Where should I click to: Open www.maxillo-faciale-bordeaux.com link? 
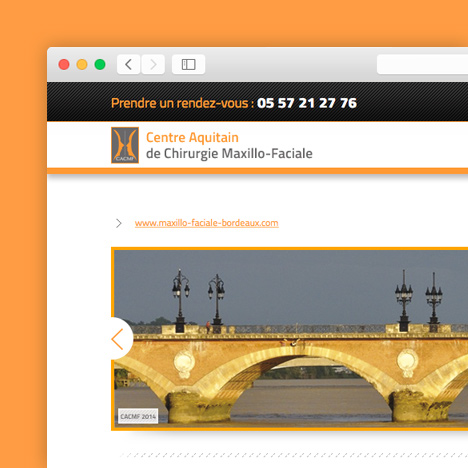(x=207, y=223)
